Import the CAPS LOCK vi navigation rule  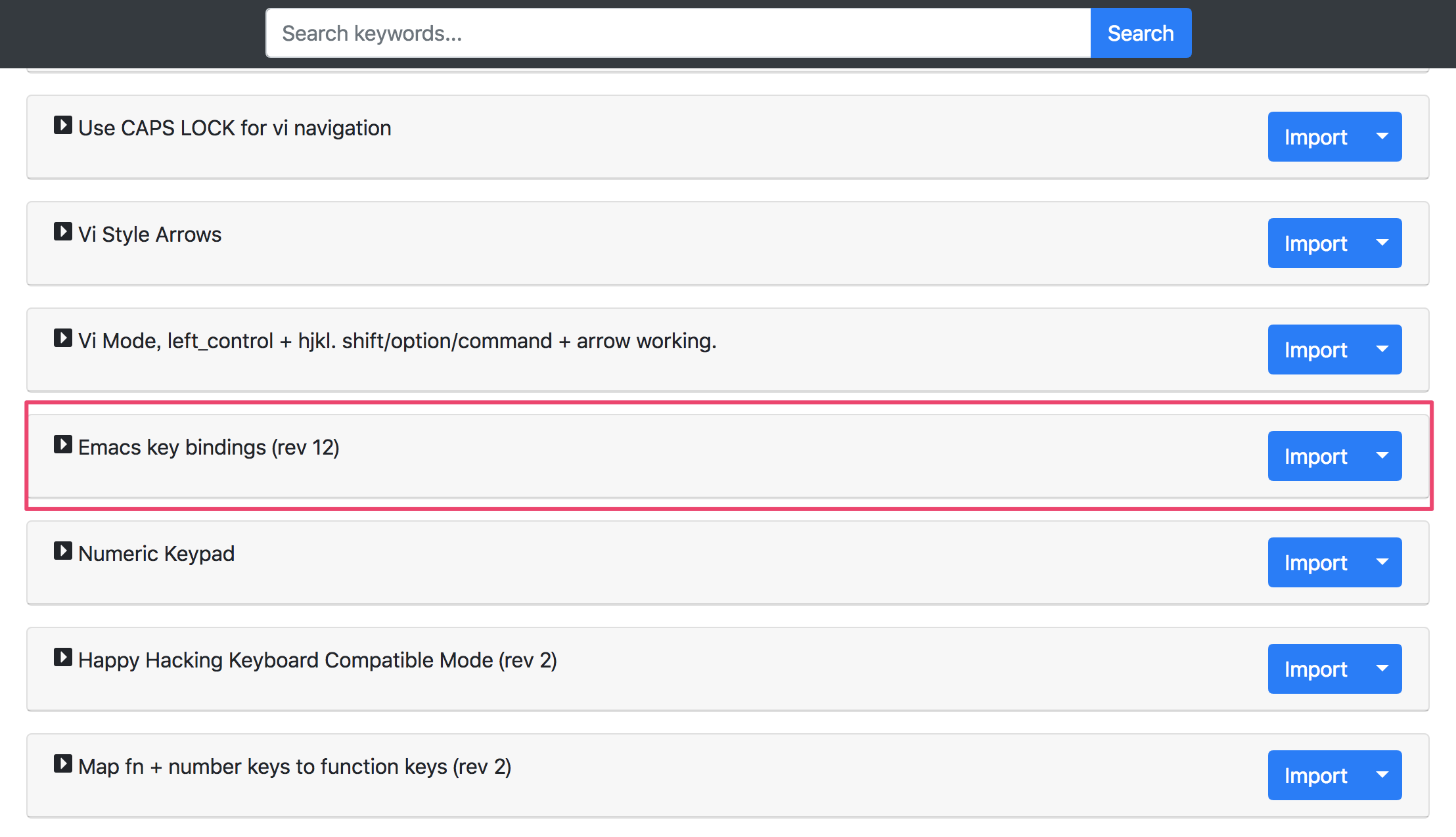coord(1315,137)
